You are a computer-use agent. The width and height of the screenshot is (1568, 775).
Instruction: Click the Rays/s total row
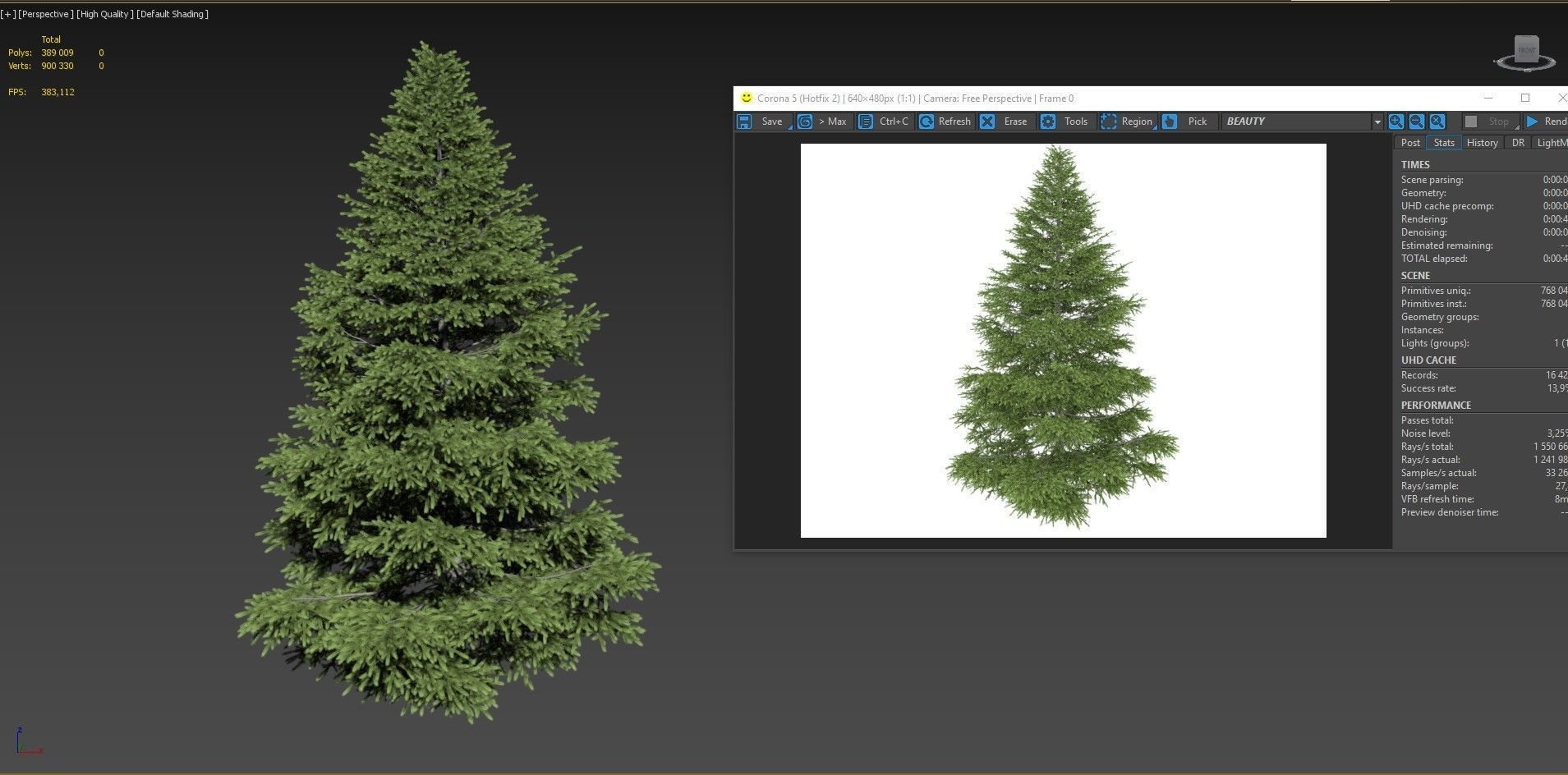[1484, 447]
